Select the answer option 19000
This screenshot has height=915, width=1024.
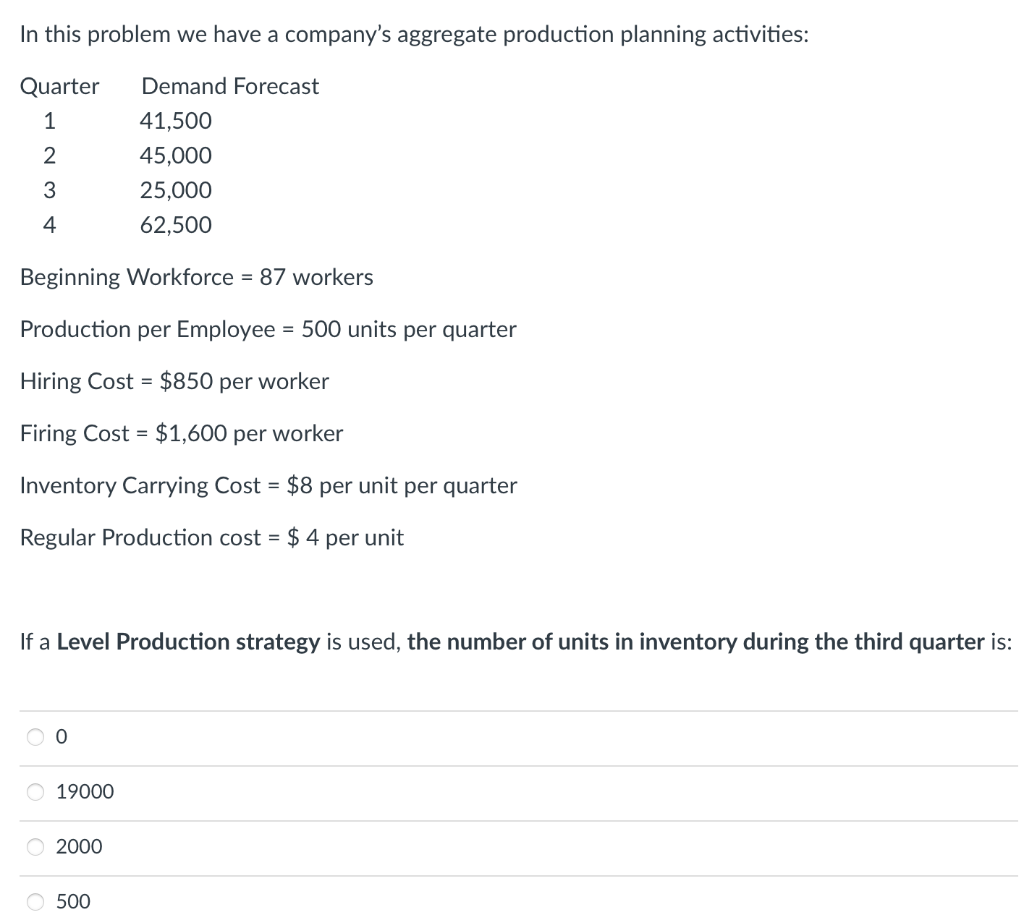pyautogui.click(x=36, y=791)
